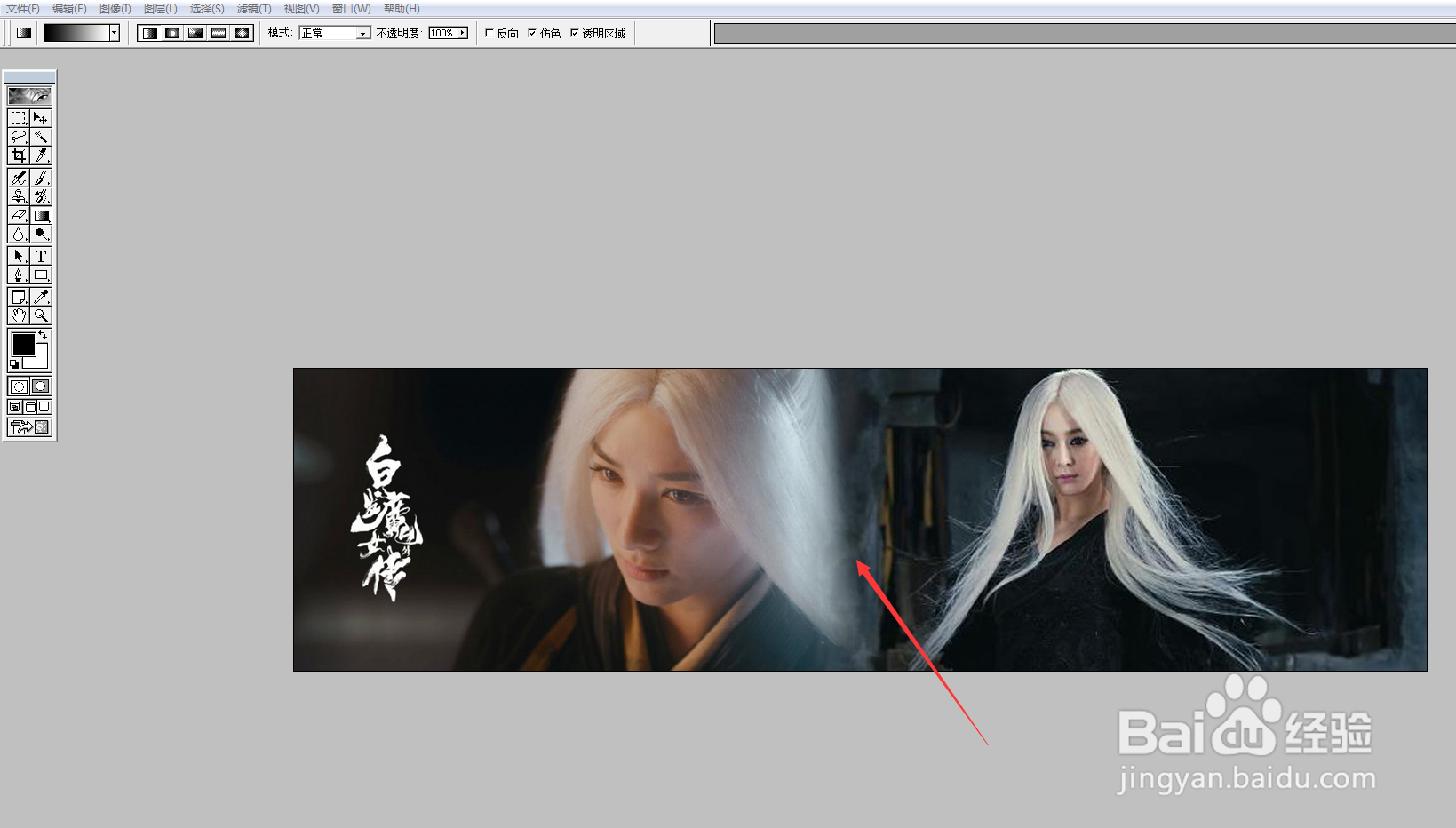Click the black-to-white gradient preview

click(76, 33)
